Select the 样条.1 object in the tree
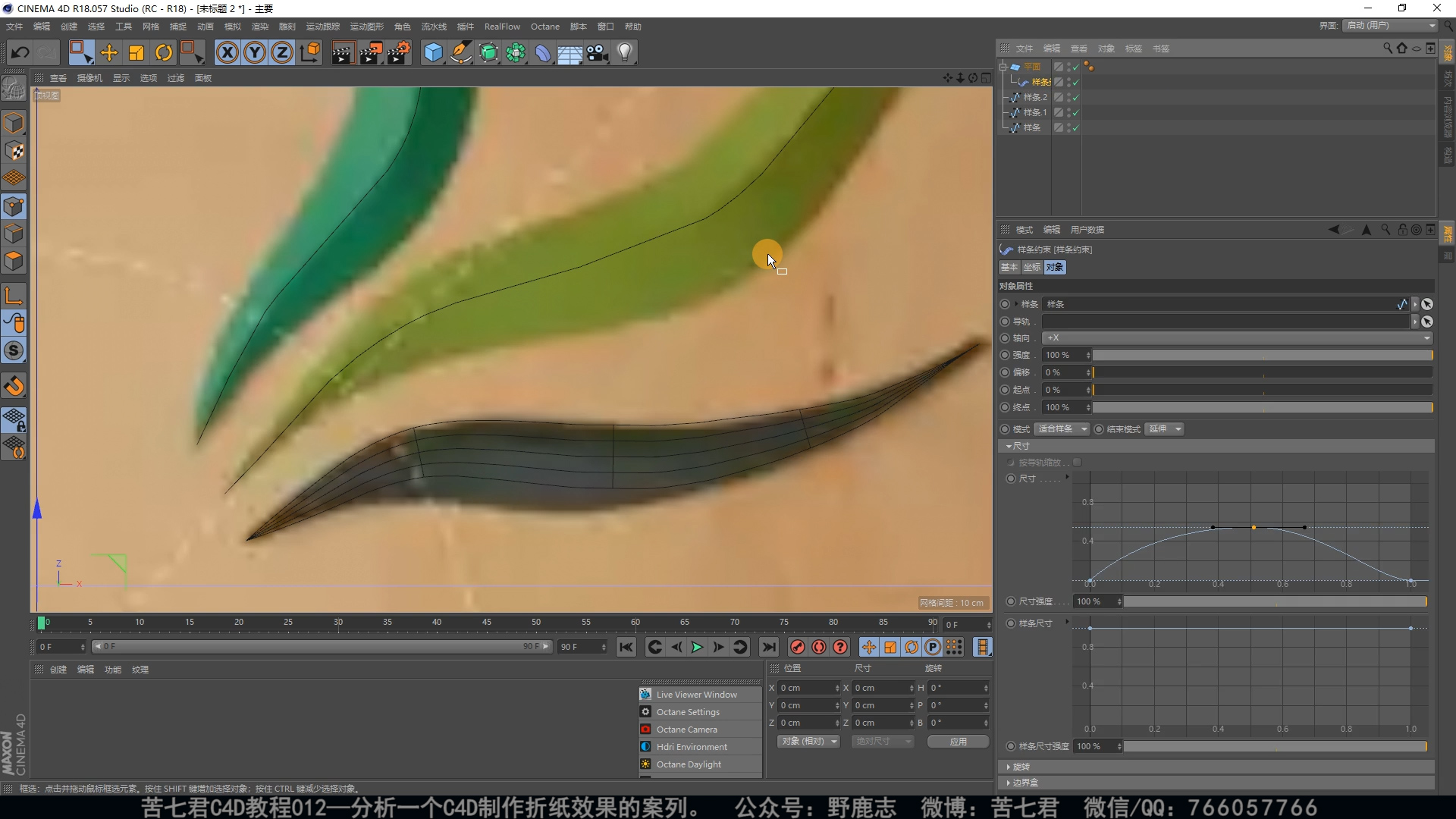Image resolution: width=1456 pixels, height=819 pixels. [x=1034, y=112]
